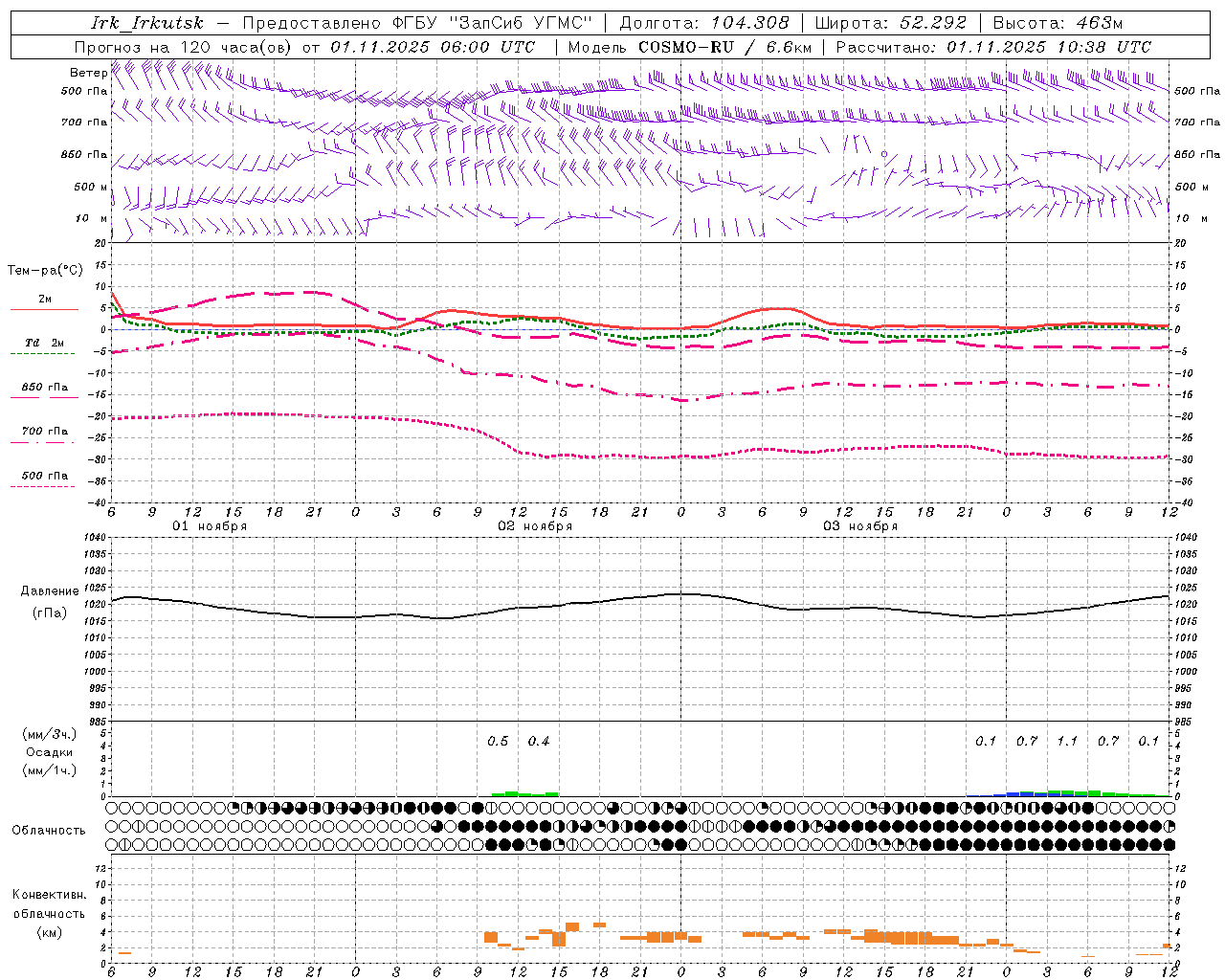This screenshot has height=980, width=1225.
Task: Click the Irk_Irkutsk station title
Action: coord(147,23)
